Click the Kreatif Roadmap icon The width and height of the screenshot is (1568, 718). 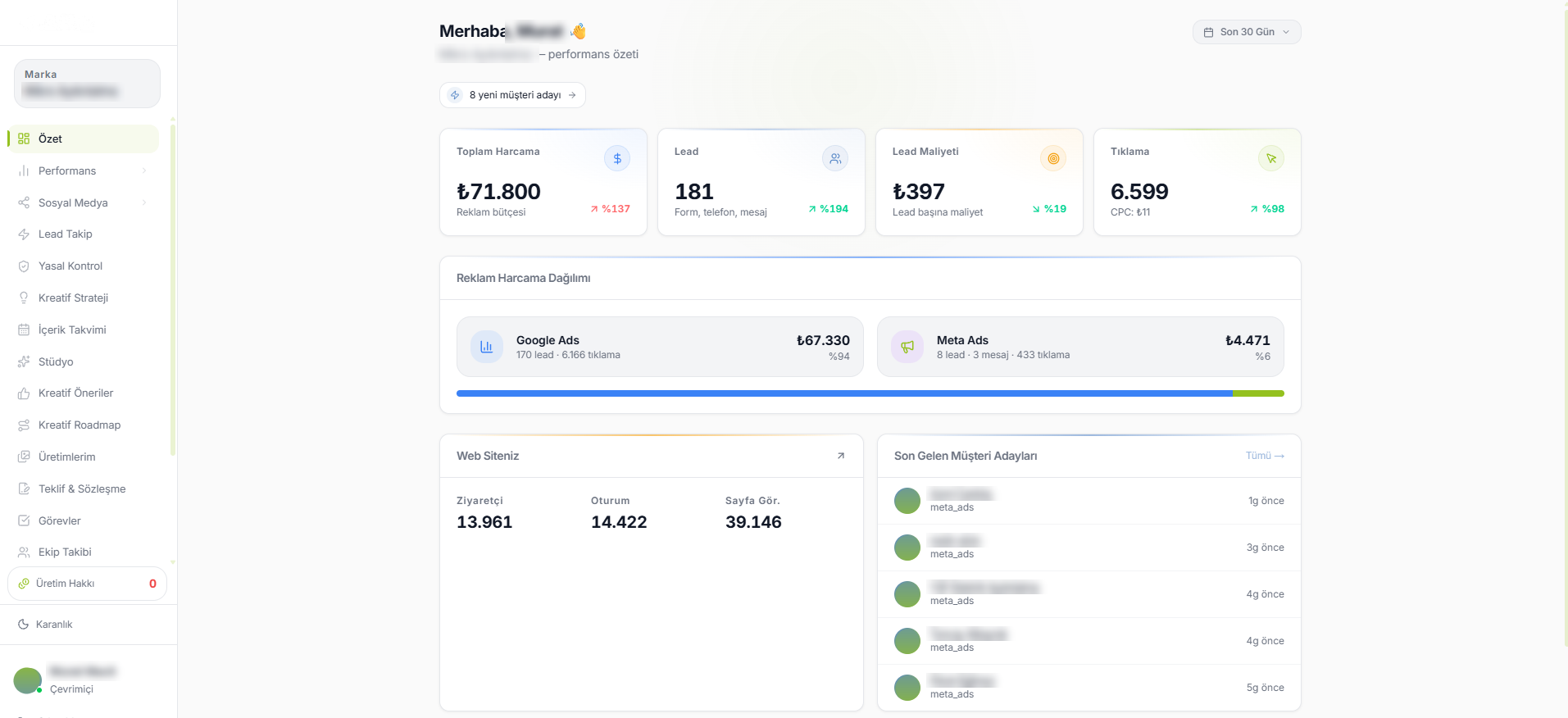click(x=24, y=425)
